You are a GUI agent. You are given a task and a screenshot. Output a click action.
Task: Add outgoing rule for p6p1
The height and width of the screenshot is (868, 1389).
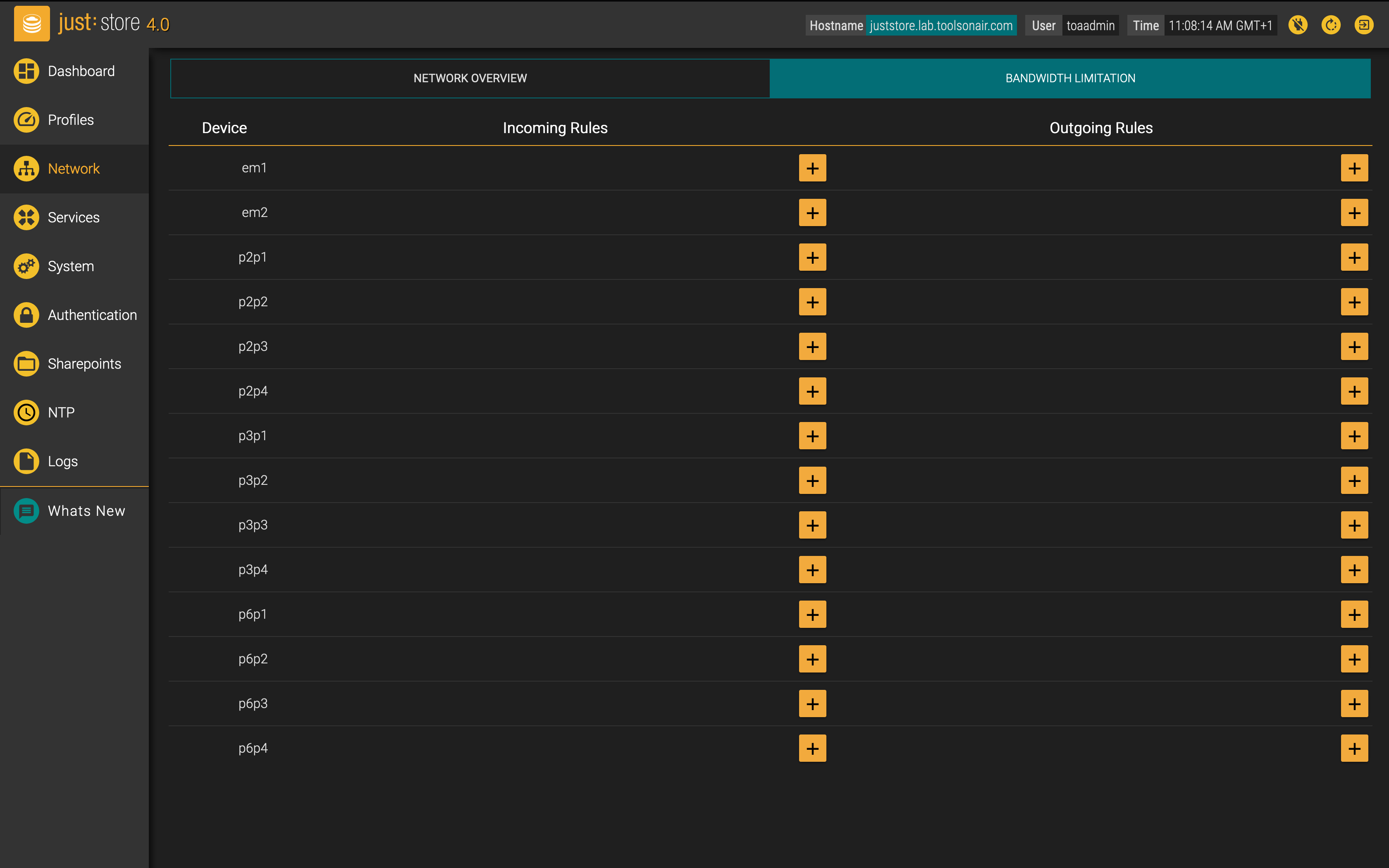[1354, 614]
